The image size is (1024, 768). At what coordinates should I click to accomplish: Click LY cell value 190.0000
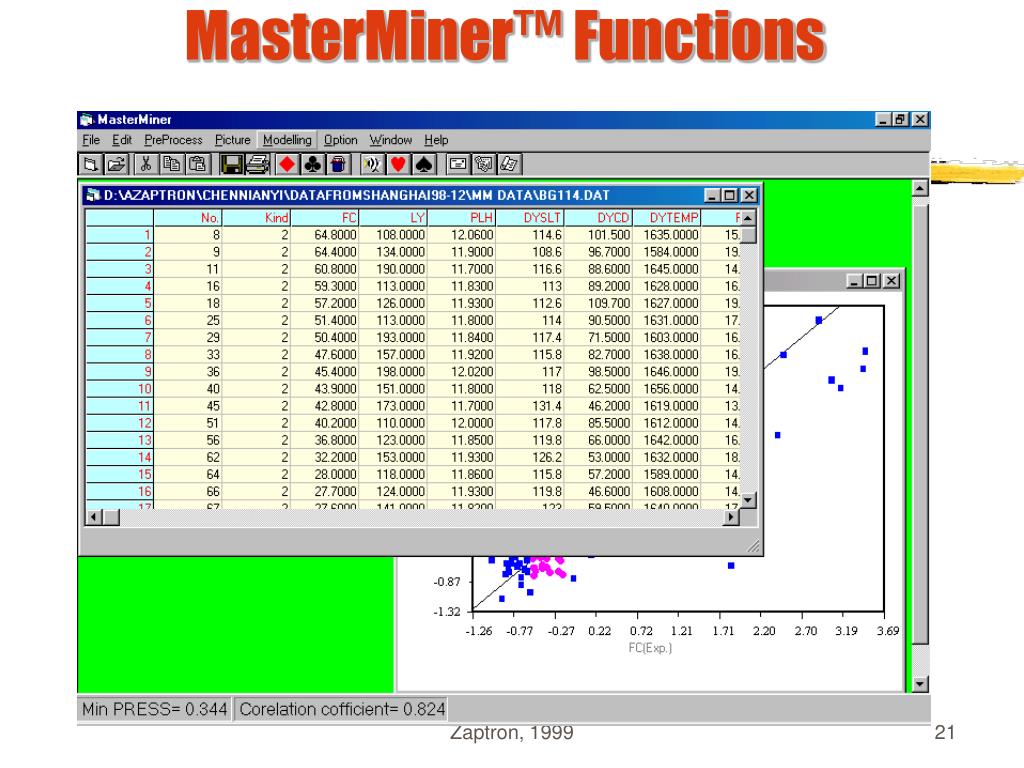[x=393, y=269]
